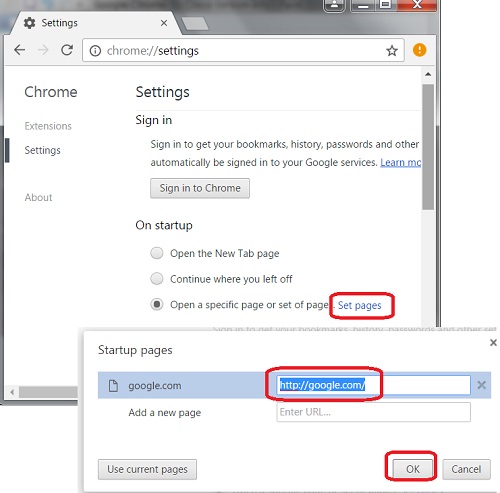Click the Enter URL field for a new page

click(373, 412)
